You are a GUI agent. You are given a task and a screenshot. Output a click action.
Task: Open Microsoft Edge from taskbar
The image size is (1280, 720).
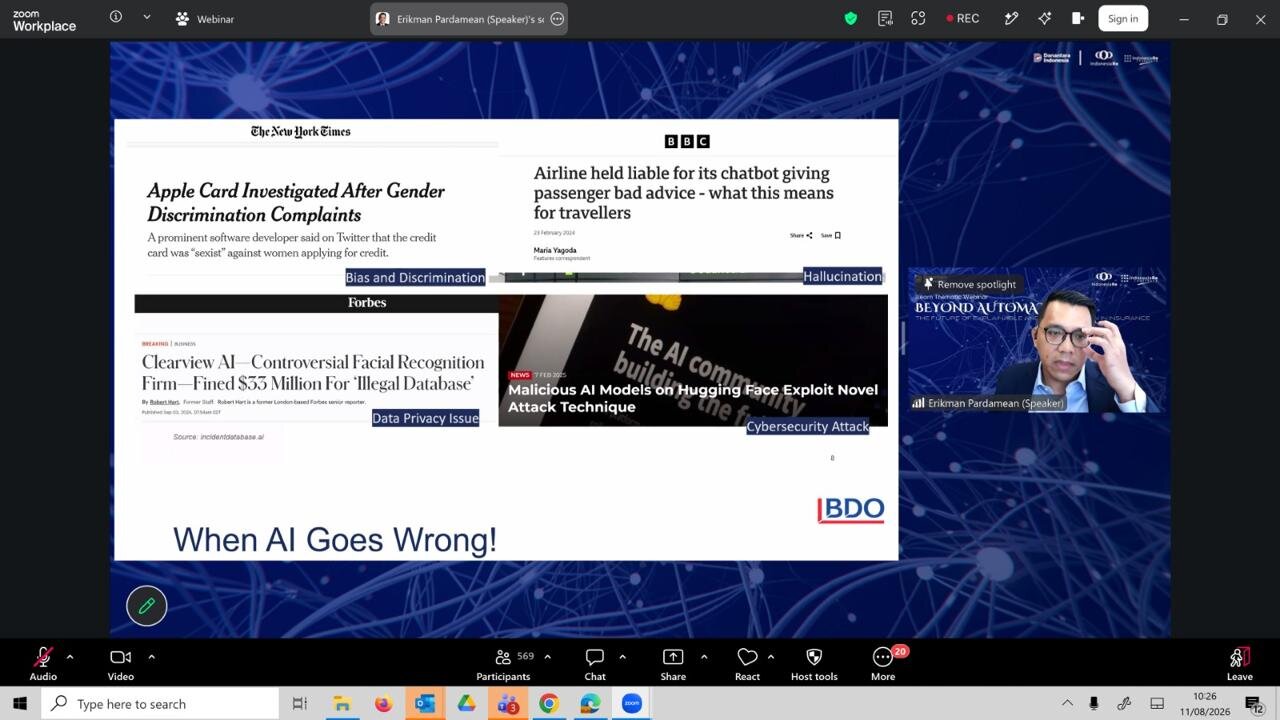591,704
